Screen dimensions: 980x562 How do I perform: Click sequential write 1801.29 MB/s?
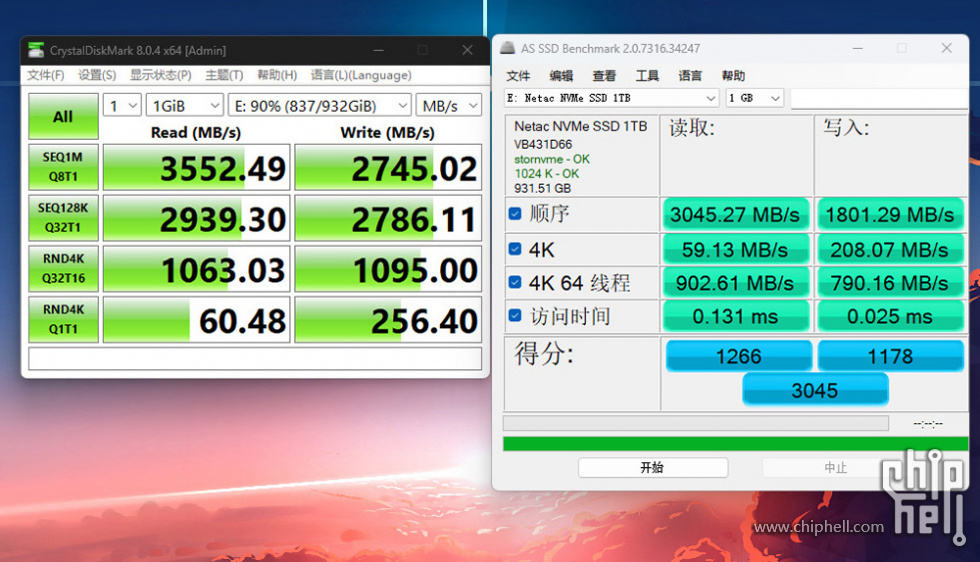[890, 214]
